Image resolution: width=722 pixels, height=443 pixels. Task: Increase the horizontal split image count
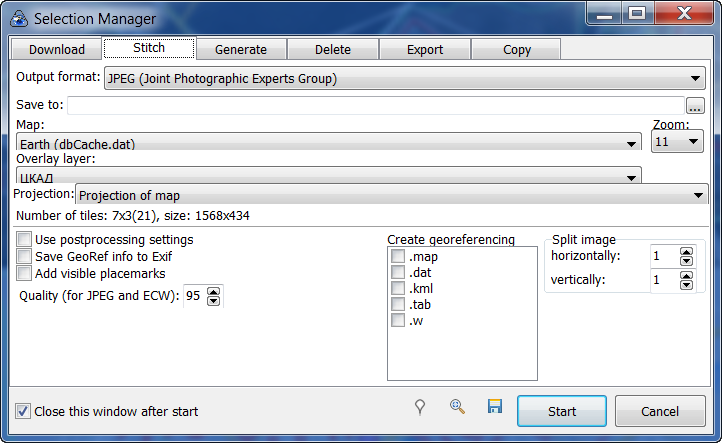pos(685,252)
